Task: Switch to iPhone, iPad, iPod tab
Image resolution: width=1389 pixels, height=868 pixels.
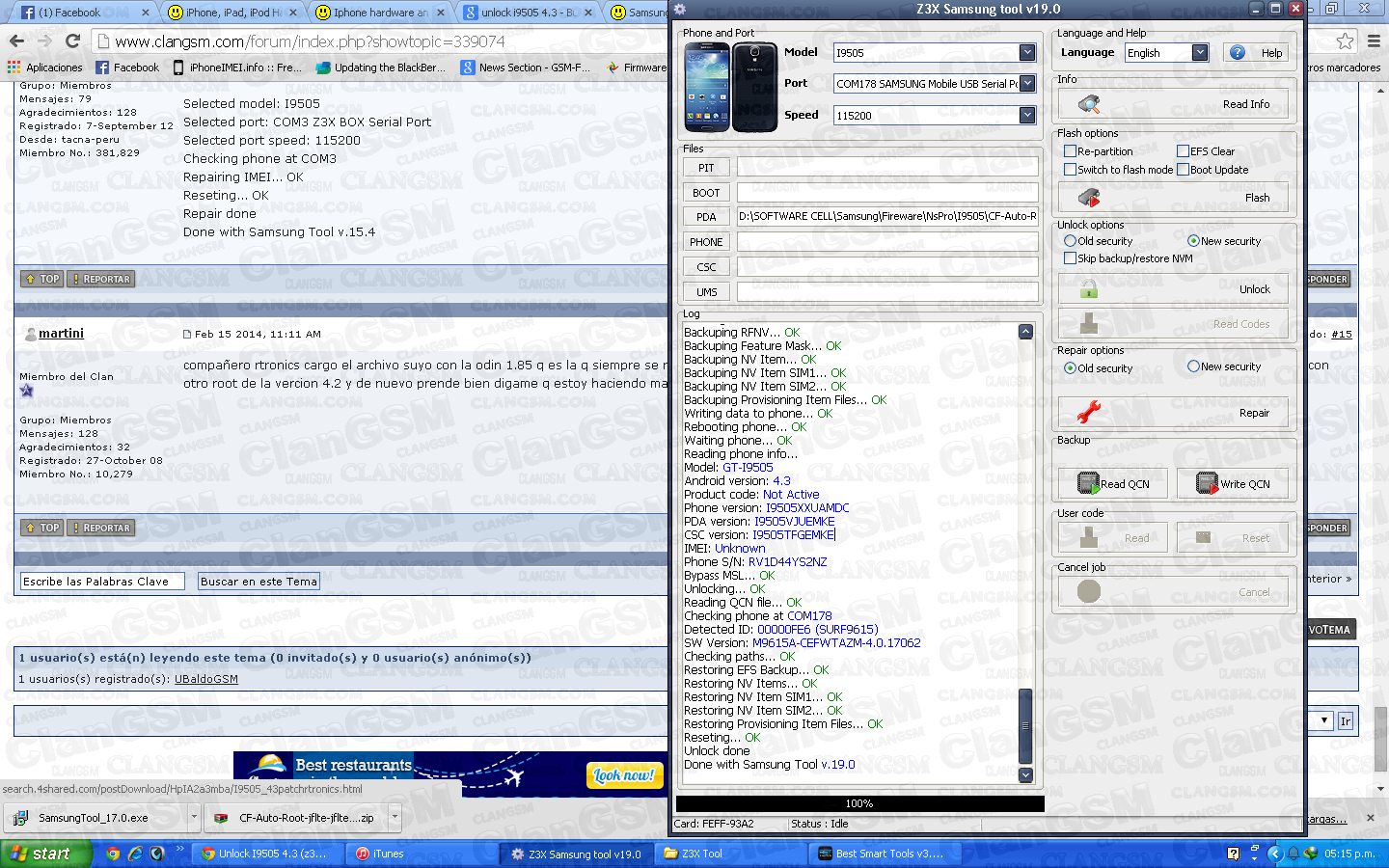Action: coord(232,13)
